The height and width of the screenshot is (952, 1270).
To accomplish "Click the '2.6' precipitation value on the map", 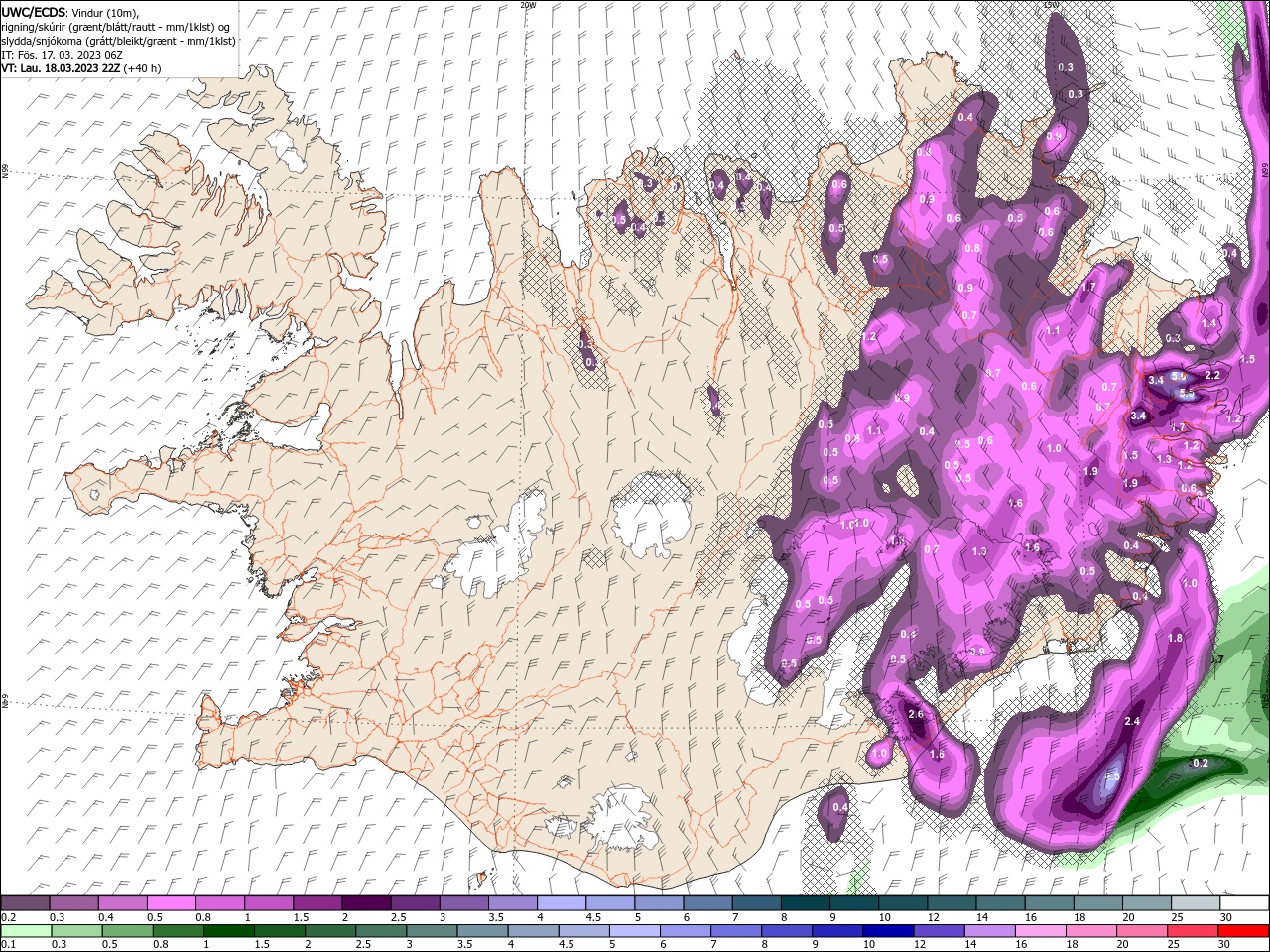I will tap(916, 714).
